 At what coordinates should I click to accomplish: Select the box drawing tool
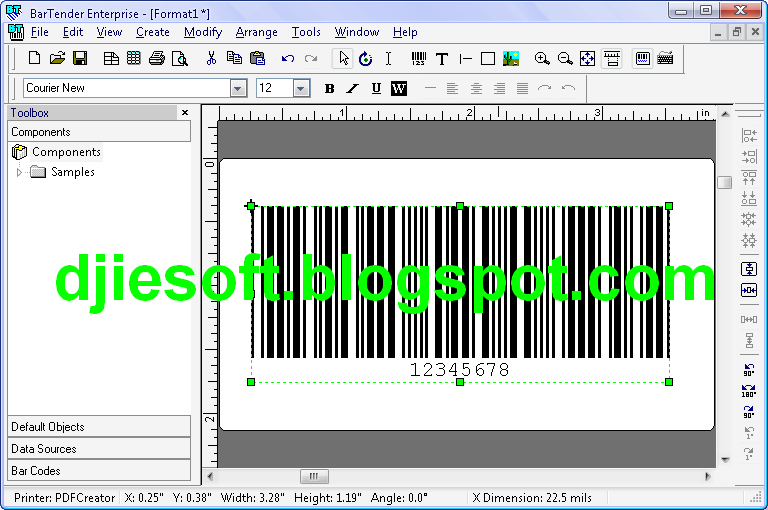pos(488,58)
